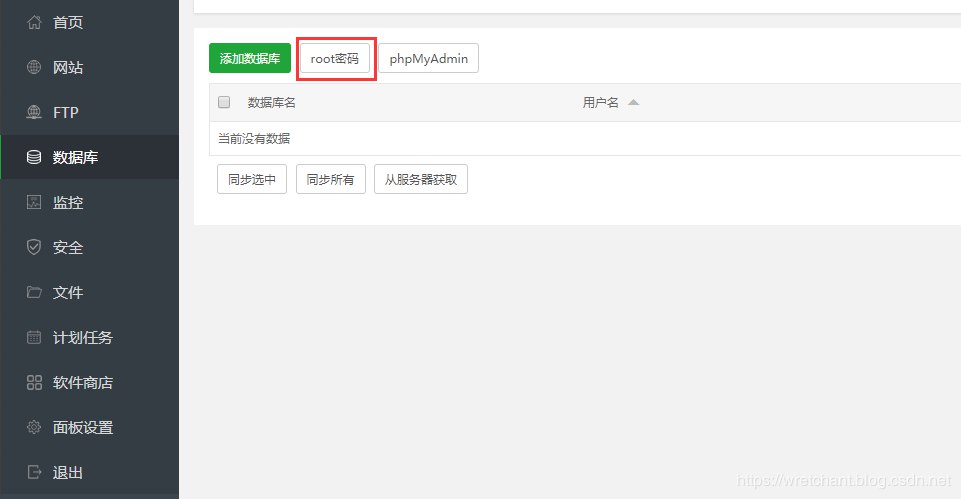Viewport: 961px width, 499px height.
Task: Sort by username column arrow
Action: coord(633,102)
